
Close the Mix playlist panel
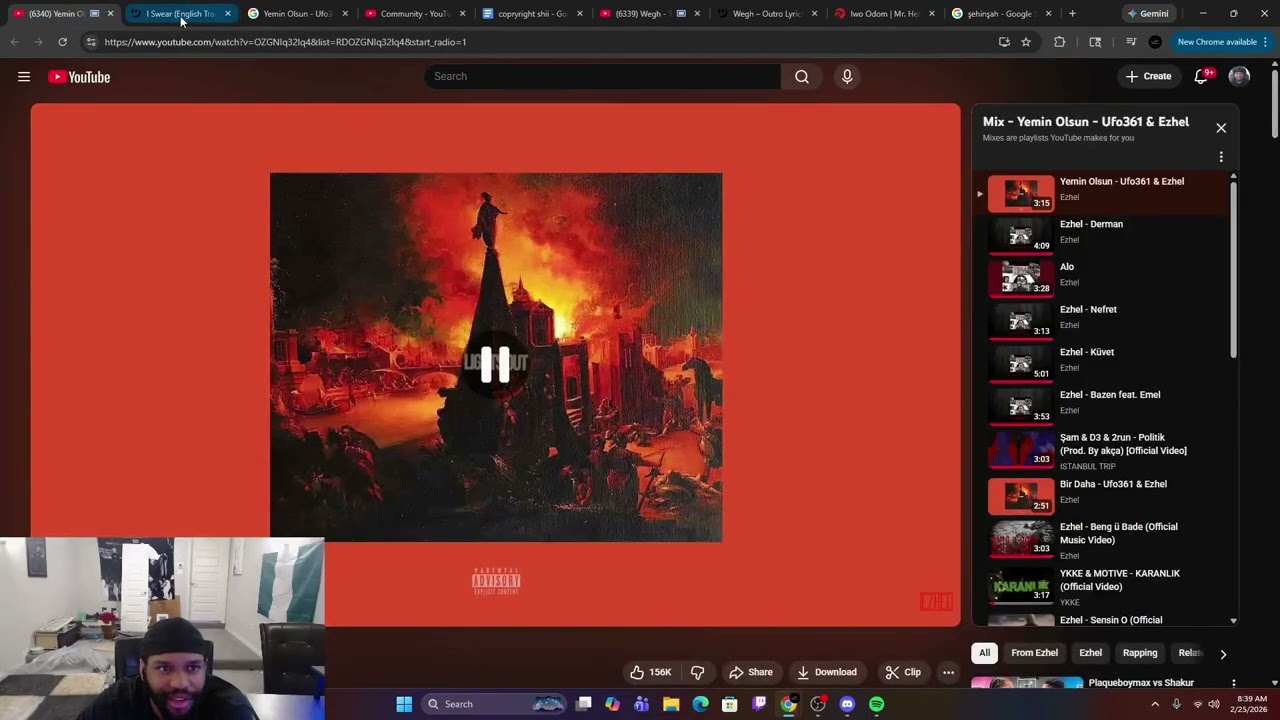(1221, 128)
